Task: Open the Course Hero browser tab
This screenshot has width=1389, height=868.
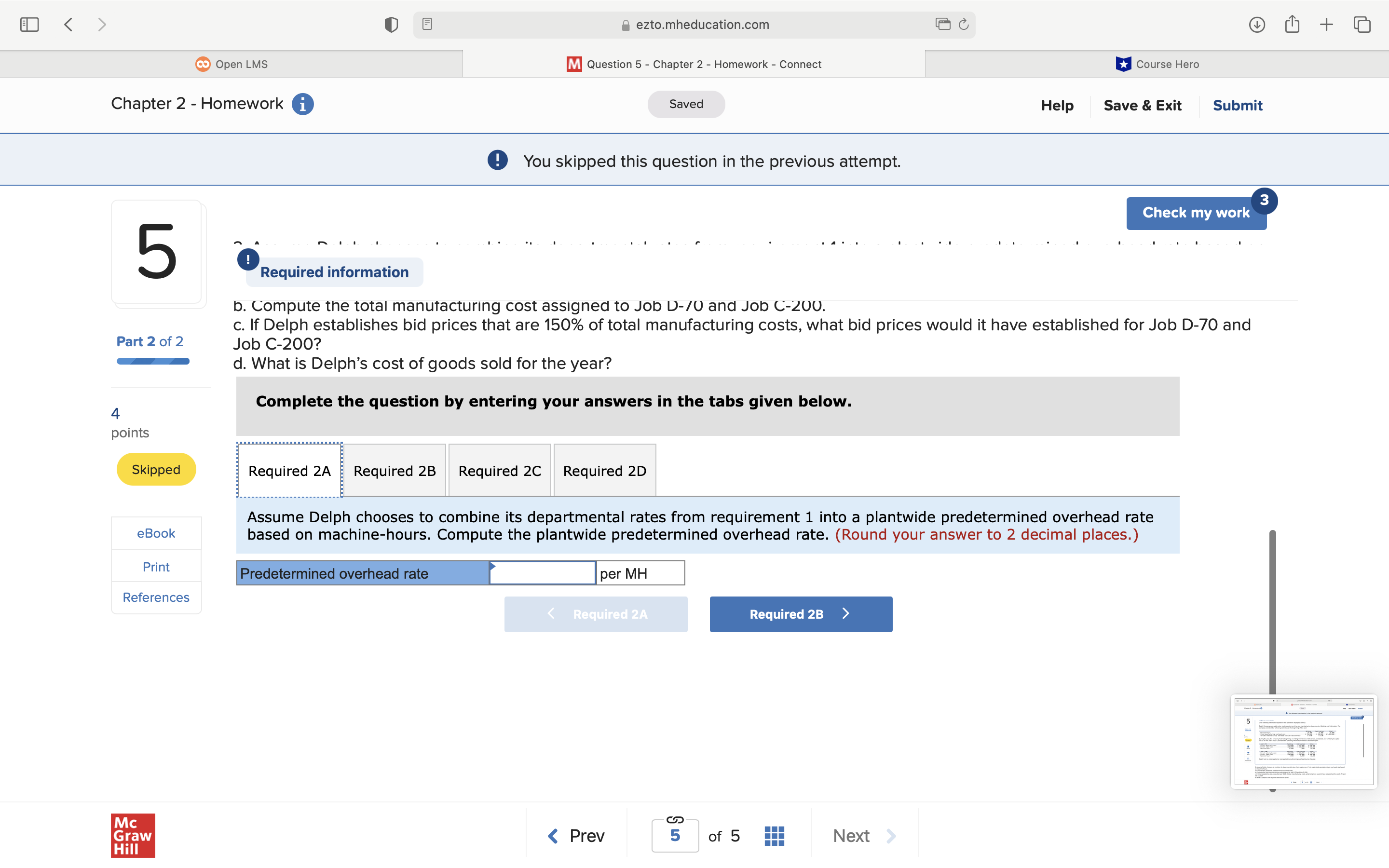Action: [1157, 64]
